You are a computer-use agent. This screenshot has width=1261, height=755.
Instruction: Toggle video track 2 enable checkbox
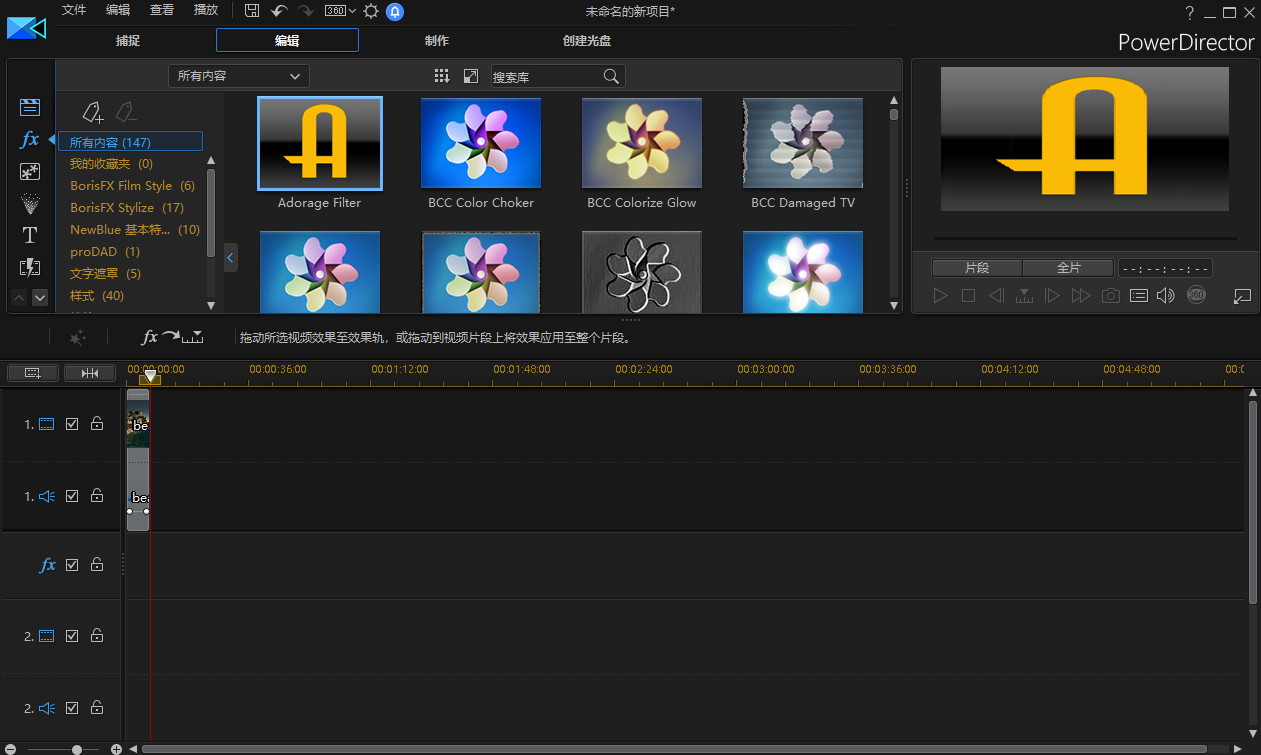72,636
